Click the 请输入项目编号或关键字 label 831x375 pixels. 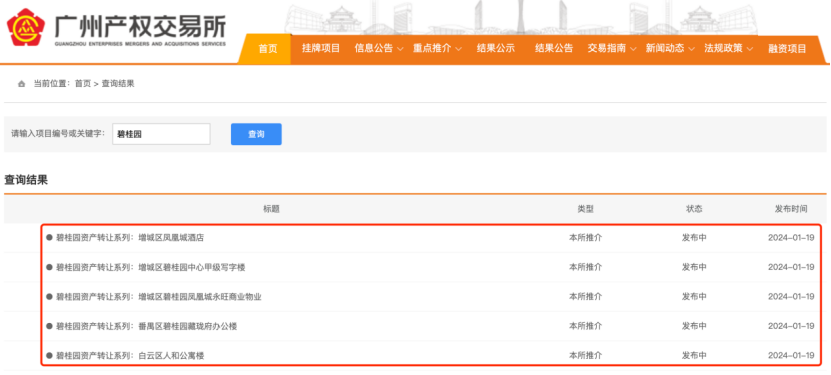click(x=58, y=134)
